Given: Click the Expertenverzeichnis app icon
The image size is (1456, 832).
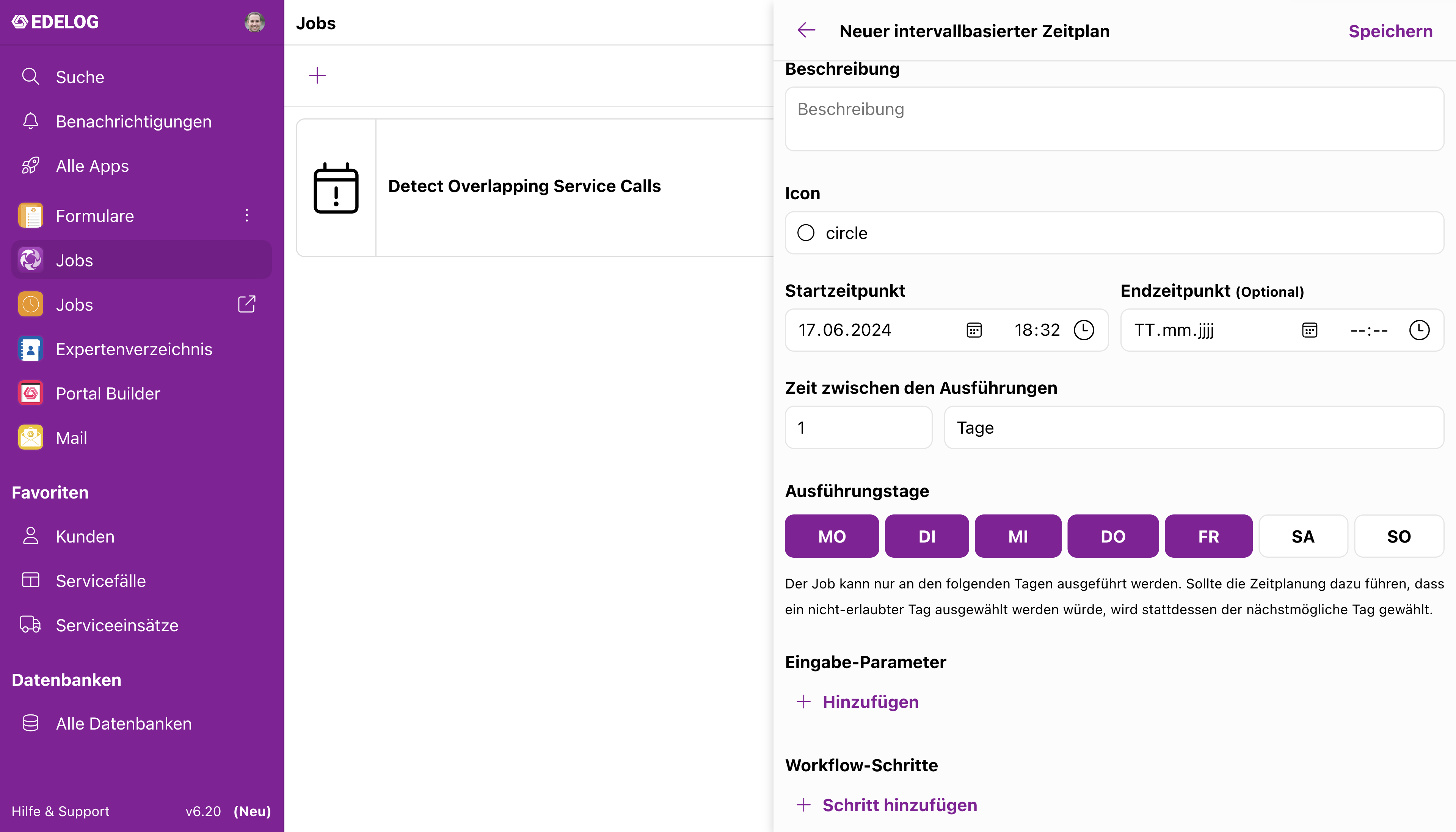Looking at the screenshot, I should (30, 349).
